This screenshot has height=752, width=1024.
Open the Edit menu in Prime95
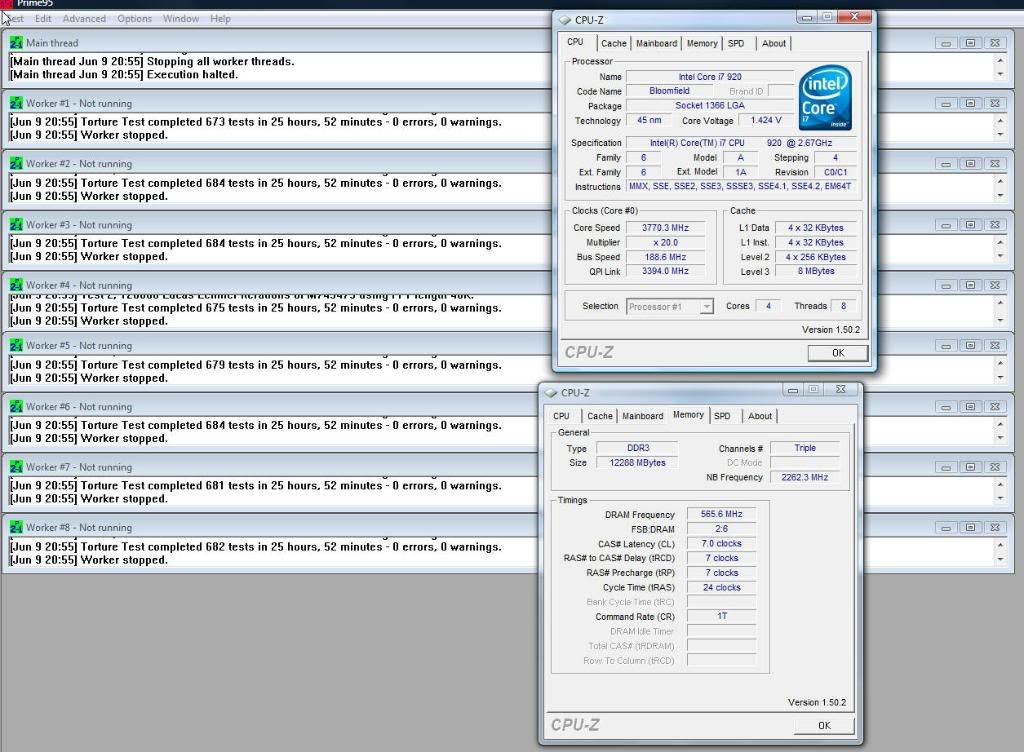click(x=43, y=19)
